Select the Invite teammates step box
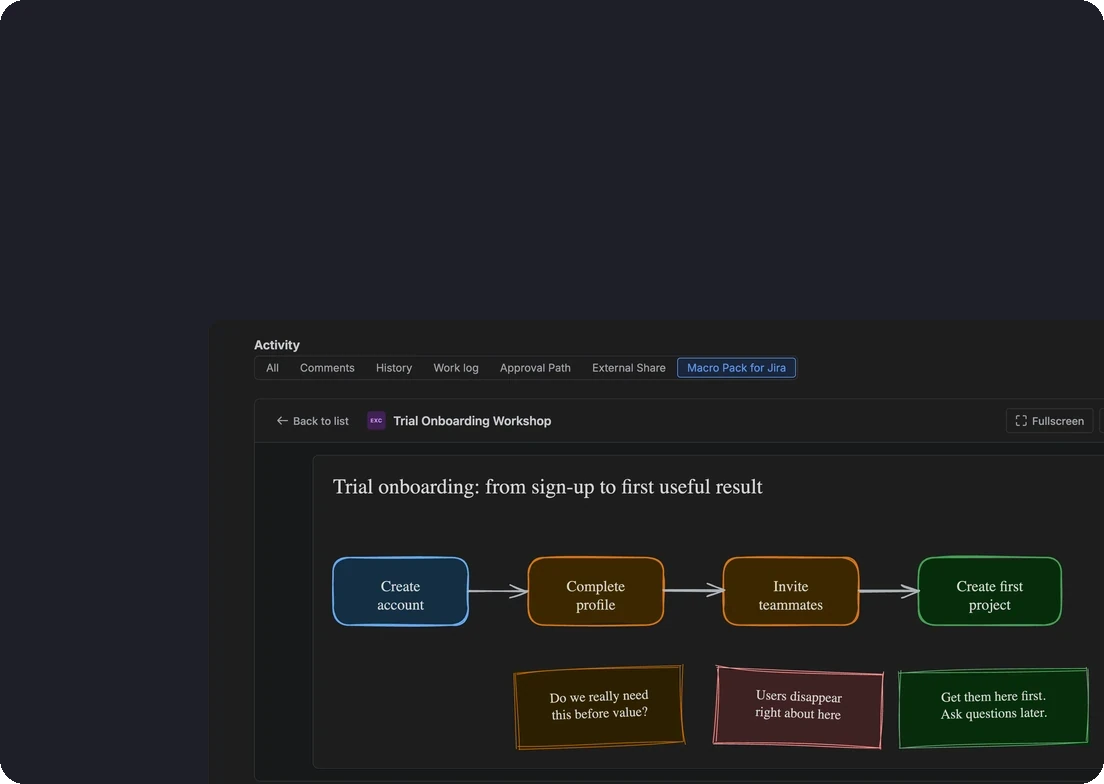 click(791, 592)
